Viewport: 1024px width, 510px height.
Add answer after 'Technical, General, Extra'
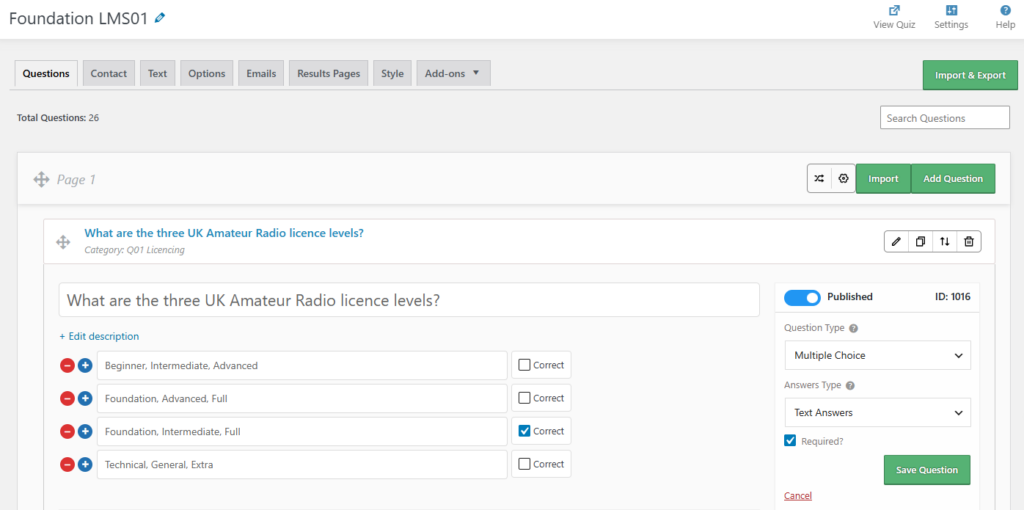tap(85, 464)
